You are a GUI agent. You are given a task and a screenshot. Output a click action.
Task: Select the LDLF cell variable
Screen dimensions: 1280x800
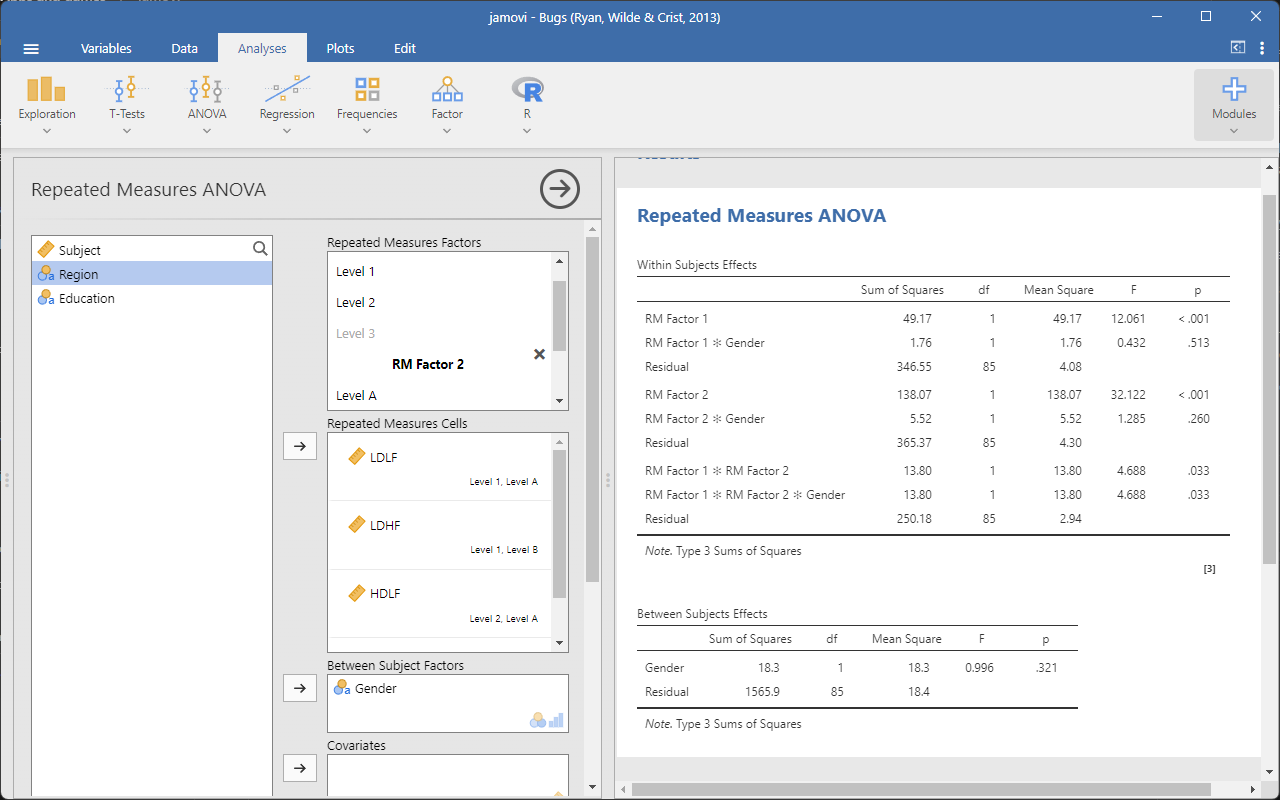pyautogui.click(x=439, y=467)
